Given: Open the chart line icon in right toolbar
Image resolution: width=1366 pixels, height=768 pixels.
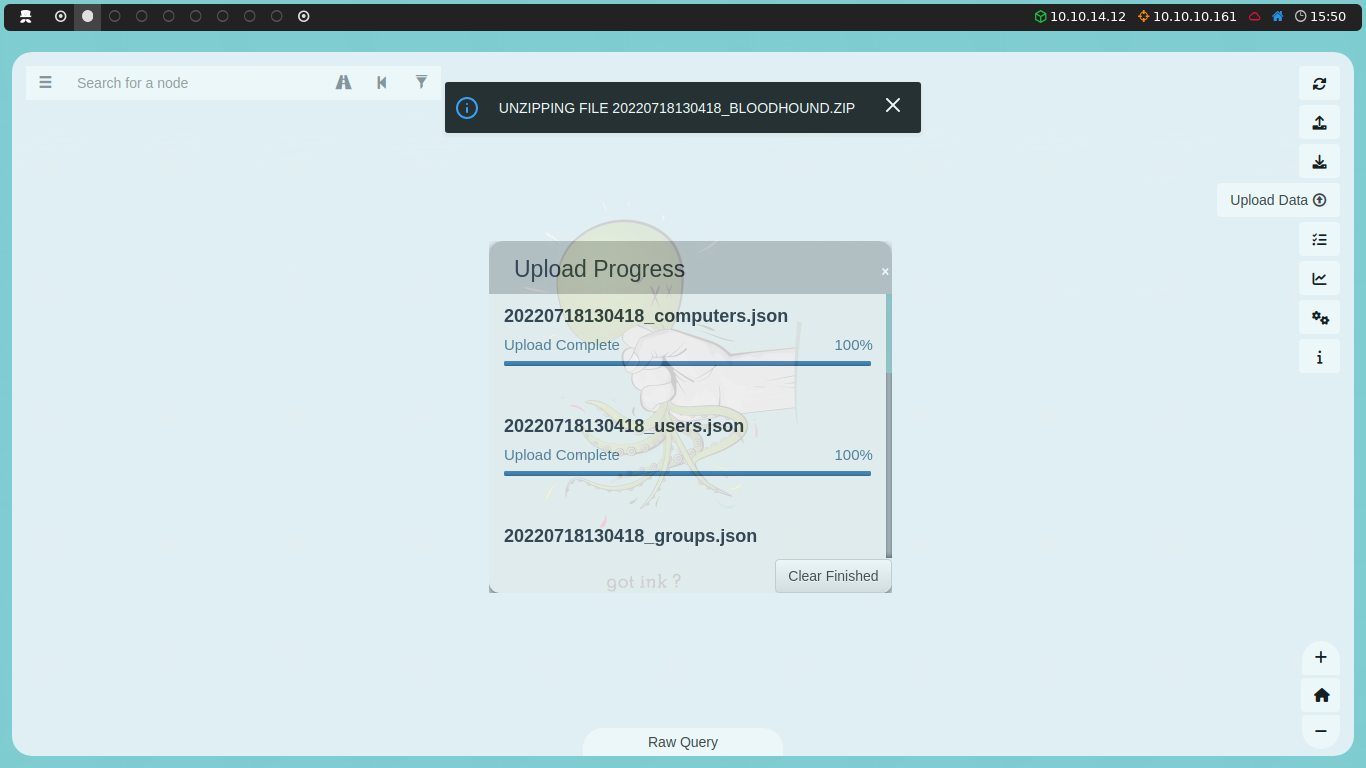Looking at the screenshot, I should [1319, 279].
